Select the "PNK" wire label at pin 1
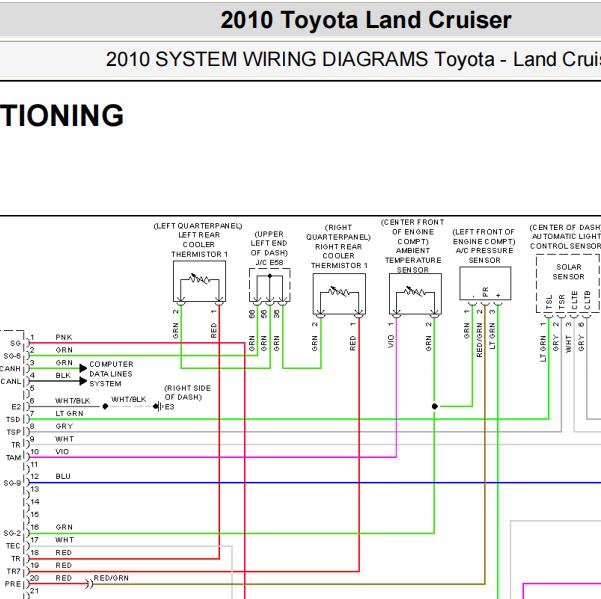This screenshot has width=601, height=599. coord(64,337)
